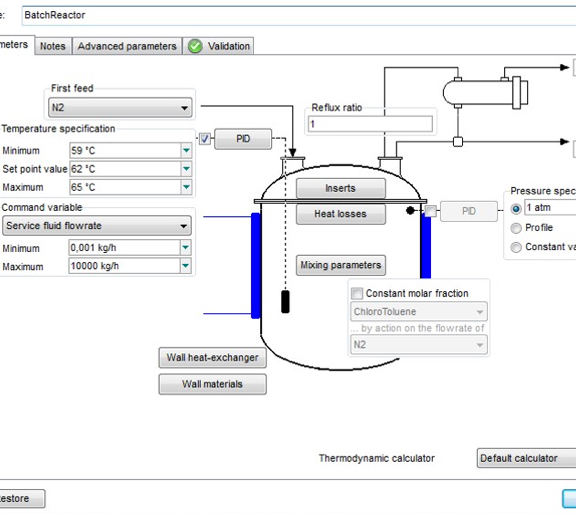Click the reflux splitter square node
Viewport: 576px width, 515px height.
(x=458, y=141)
